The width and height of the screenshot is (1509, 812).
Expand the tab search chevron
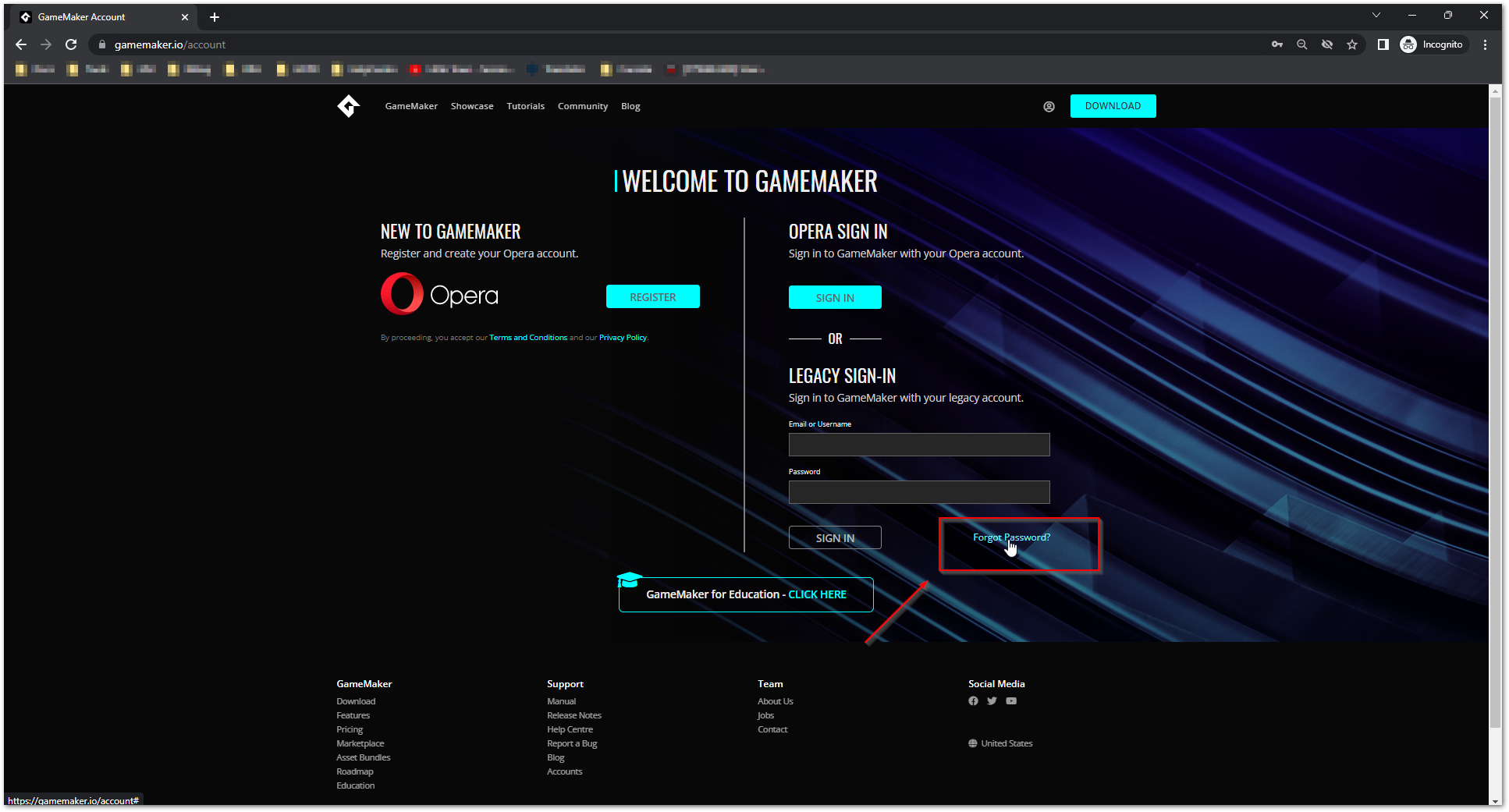[x=1376, y=16]
